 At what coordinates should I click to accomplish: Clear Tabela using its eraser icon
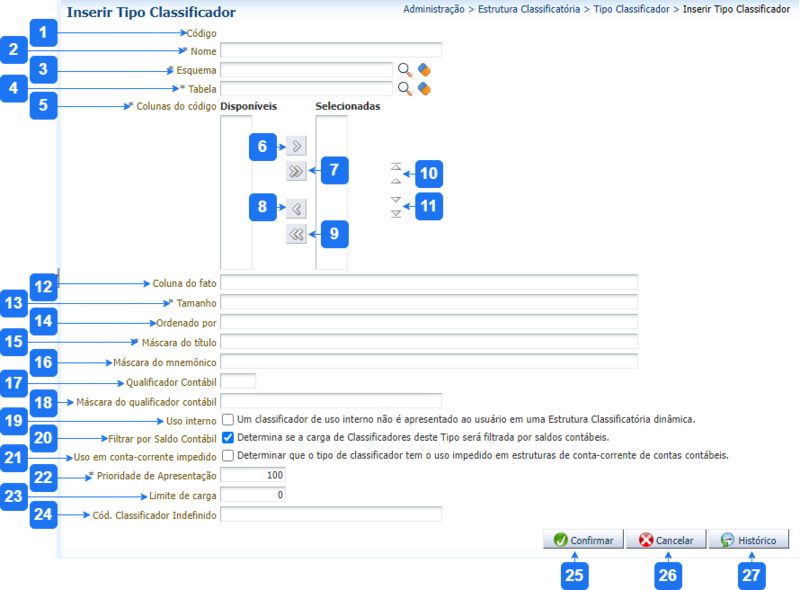click(423, 88)
